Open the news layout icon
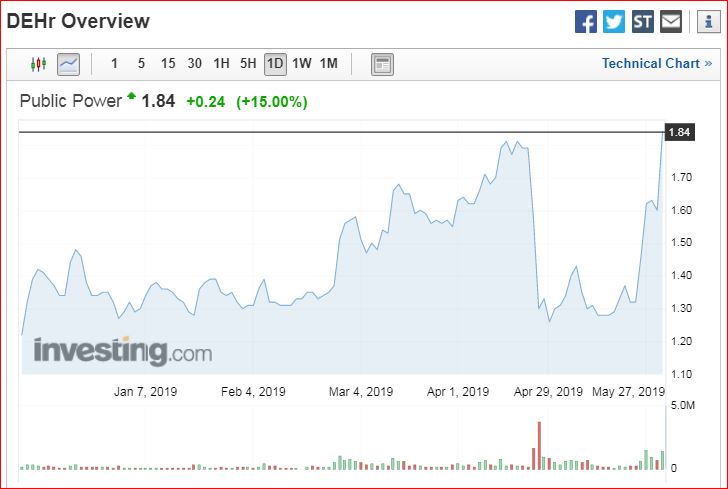Viewport: 728px width, 489px height. pyautogui.click(x=382, y=64)
